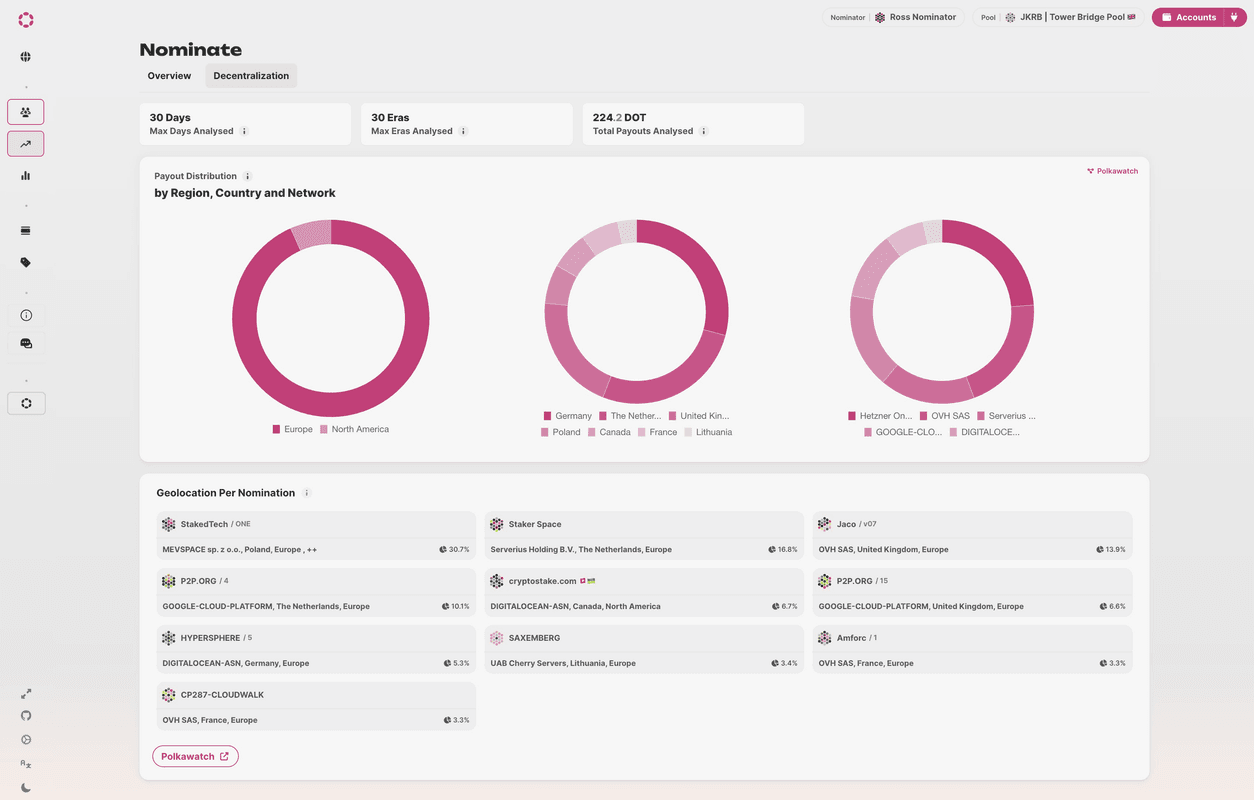The image size is (1254, 800).
Task: Click the plug icon beside Accounts
Action: click(x=1234, y=17)
